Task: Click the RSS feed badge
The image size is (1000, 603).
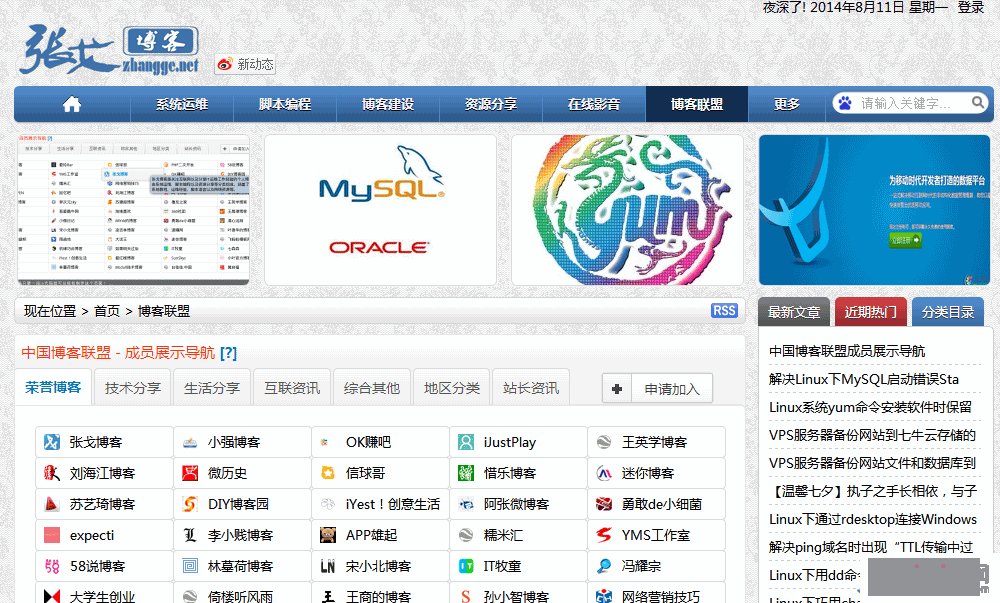Action: pos(724,311)
